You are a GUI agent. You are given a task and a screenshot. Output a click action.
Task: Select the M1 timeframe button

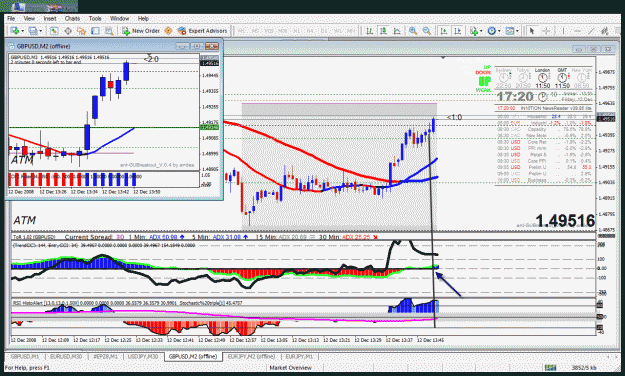[241, 31]
